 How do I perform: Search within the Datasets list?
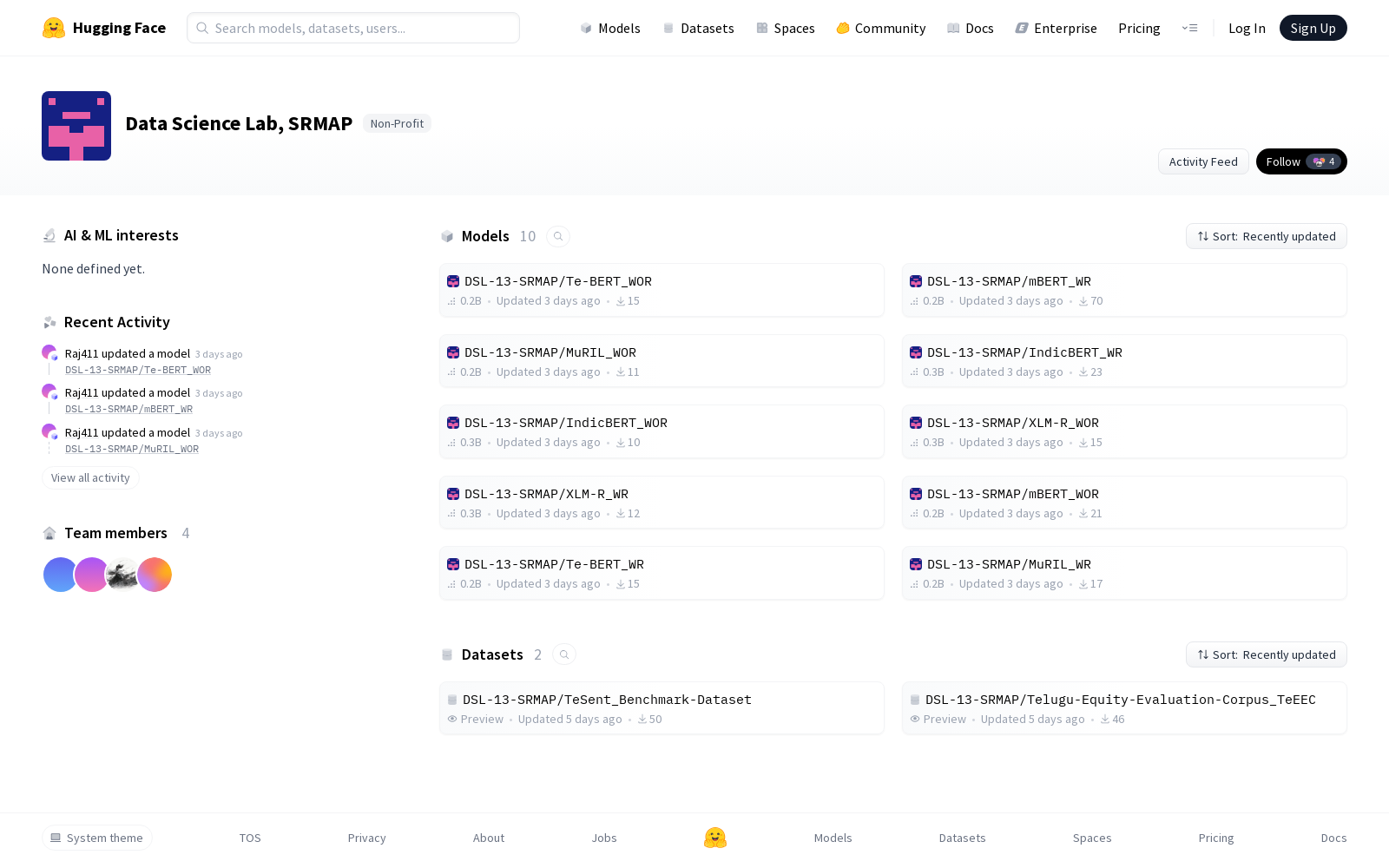point(564,654)
